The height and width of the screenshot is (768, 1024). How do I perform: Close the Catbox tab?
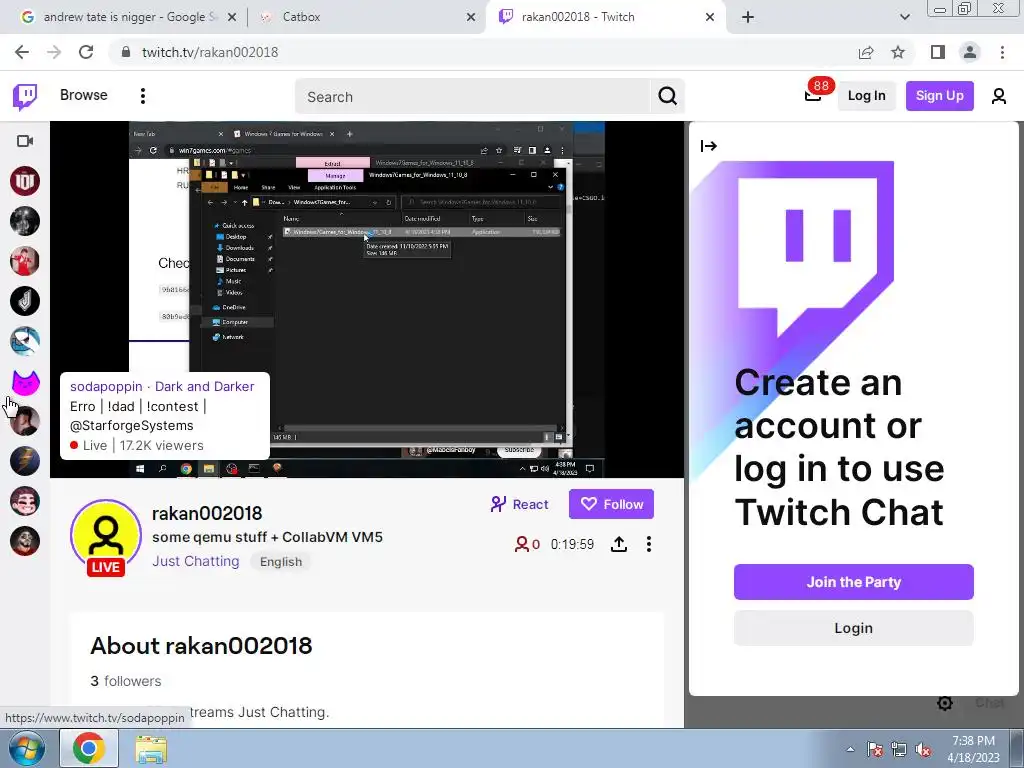tap(471, 17)
